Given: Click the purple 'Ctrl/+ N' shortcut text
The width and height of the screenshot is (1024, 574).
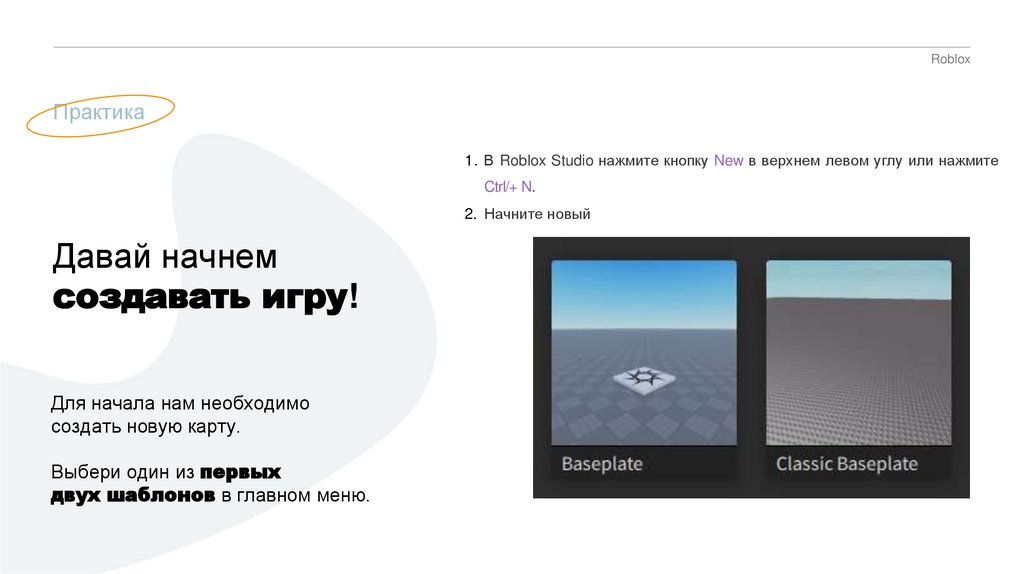Looking at the screenshot, I should click(x=509, y=187).
